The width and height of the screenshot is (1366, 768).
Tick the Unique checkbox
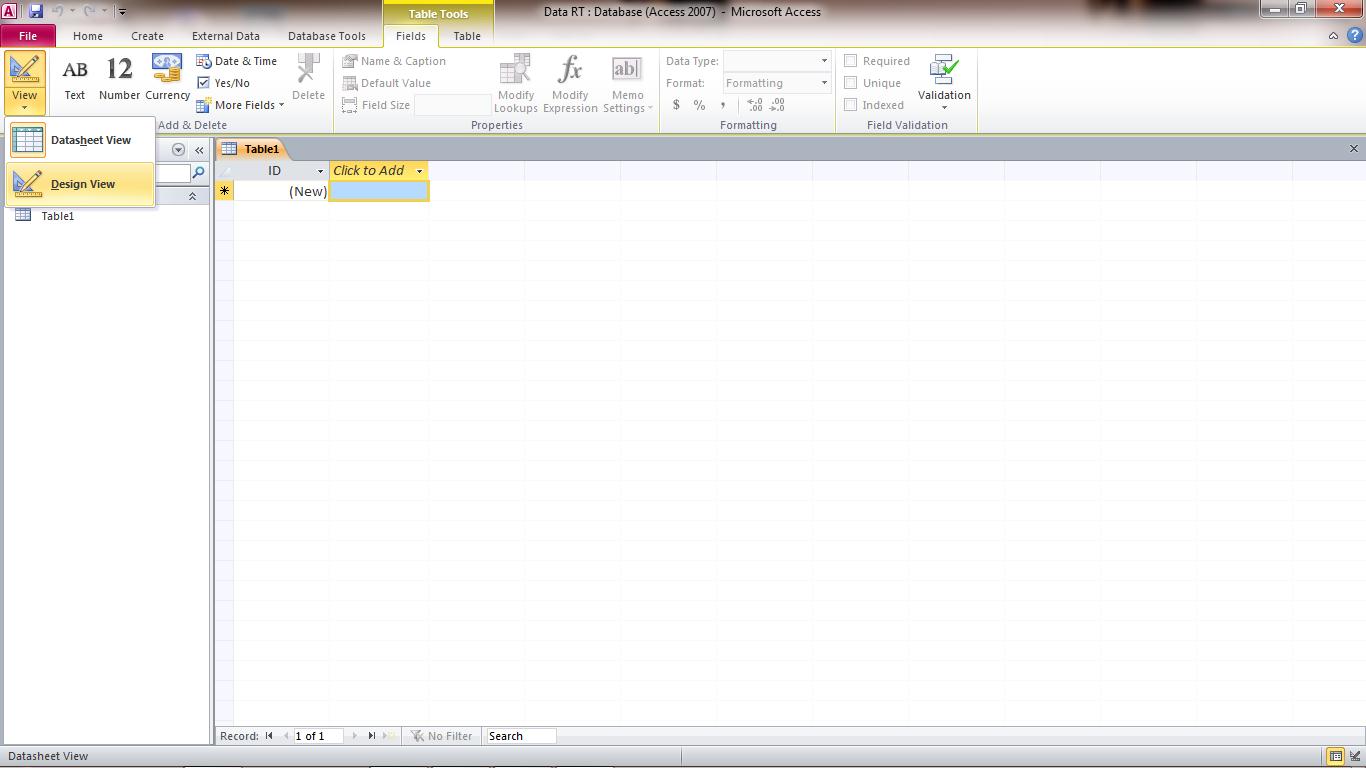[851, 83]
